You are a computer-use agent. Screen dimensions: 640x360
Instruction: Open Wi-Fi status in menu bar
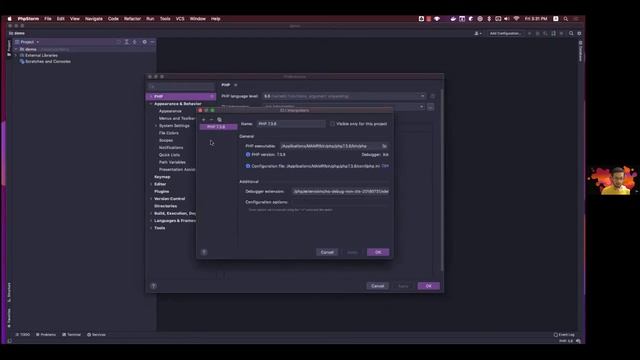pyautogui.click(x=516, y=19)
